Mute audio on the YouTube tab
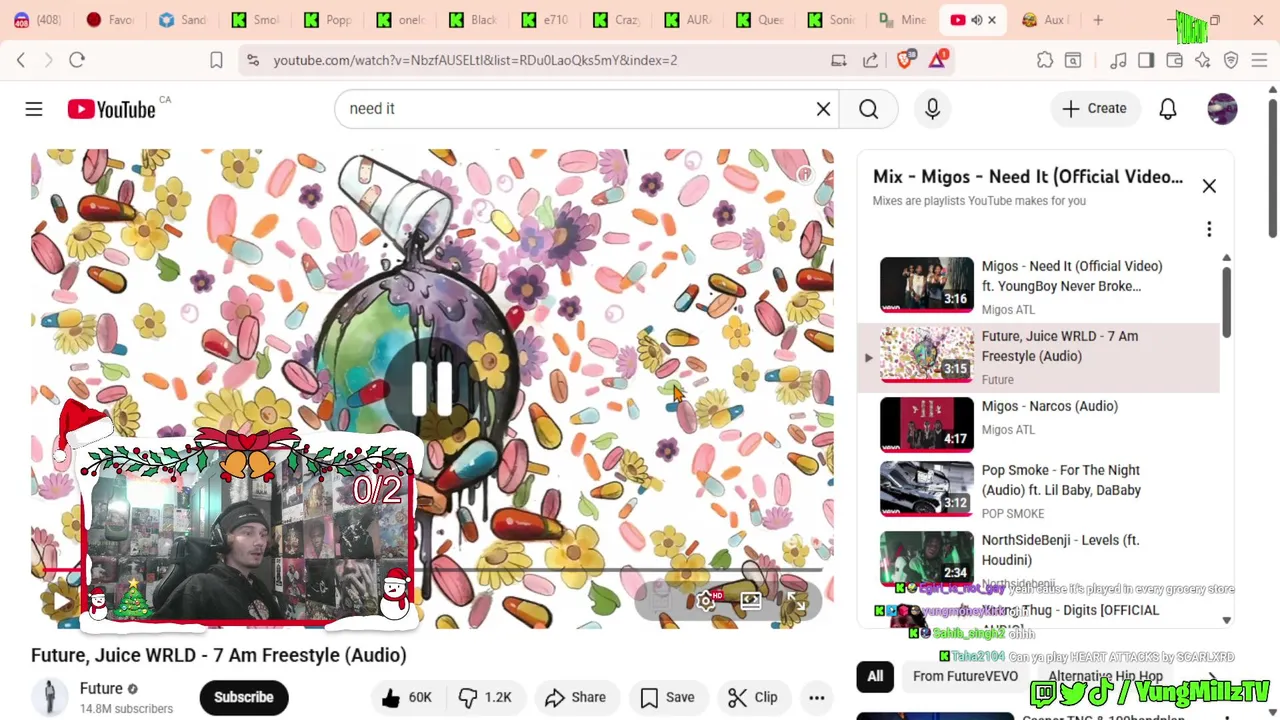Image resolution: width=1280 pixels, height=720 pixels. [977, 20]
